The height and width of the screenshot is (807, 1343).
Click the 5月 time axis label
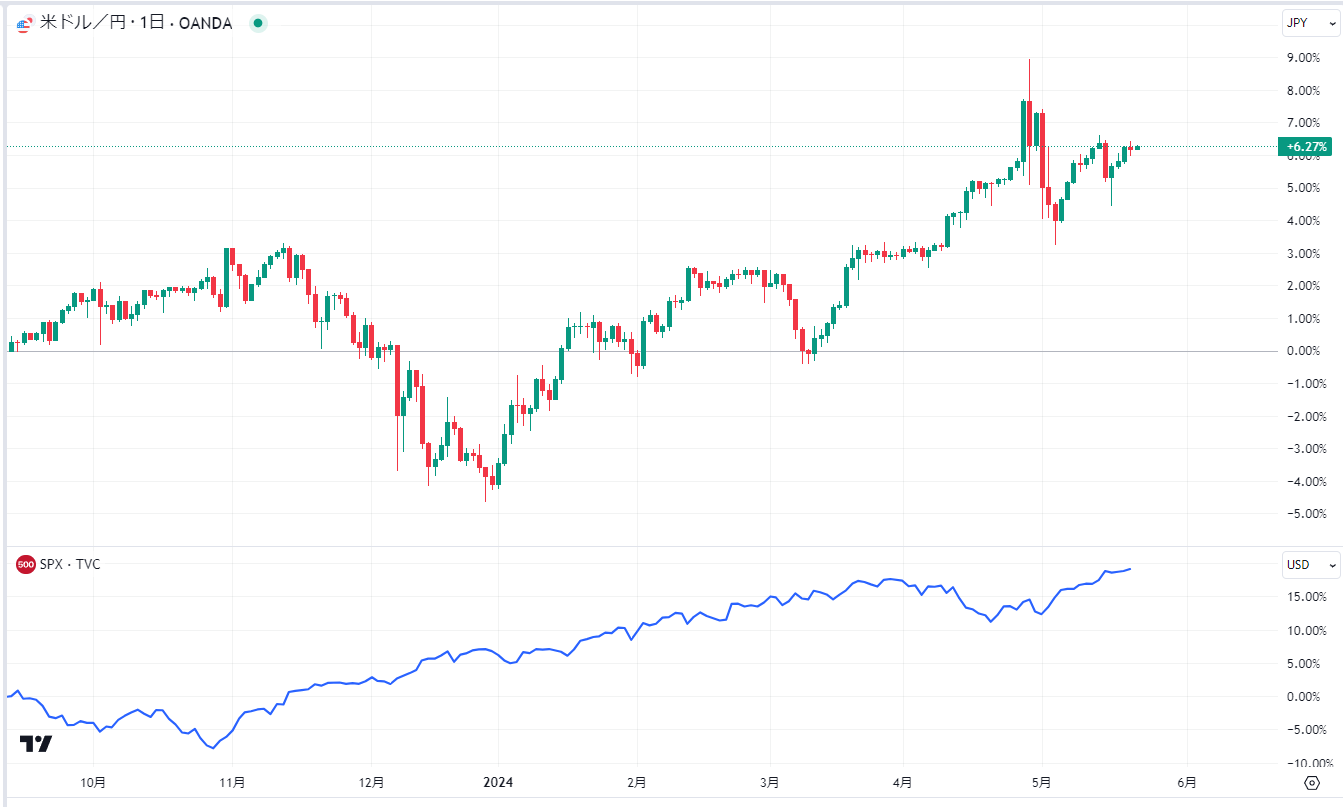(x=1042, y=782)
